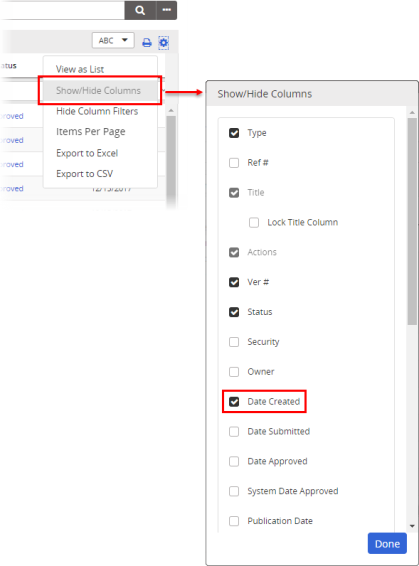This screenshot has height=566, width=419.
Task: Click the column list scrollbar up arrow
Action: (412, 113)
